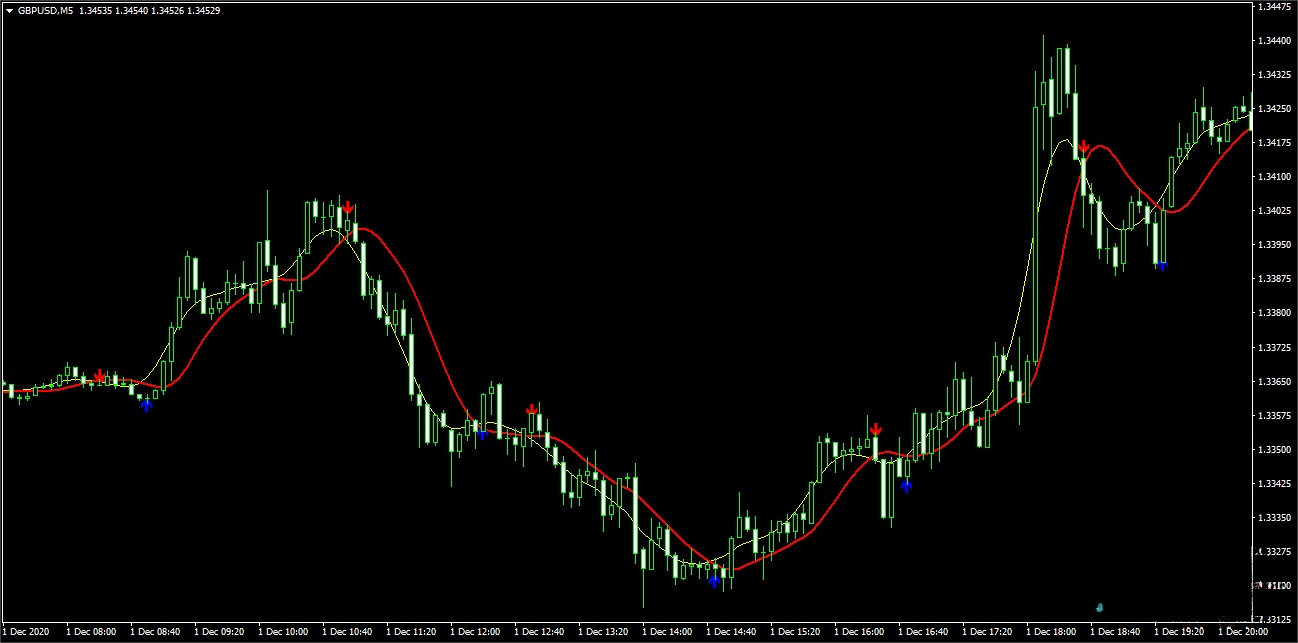The image size is (1298, 643).
Task: Click the close price value 1.34529
Action: point(205,10)
